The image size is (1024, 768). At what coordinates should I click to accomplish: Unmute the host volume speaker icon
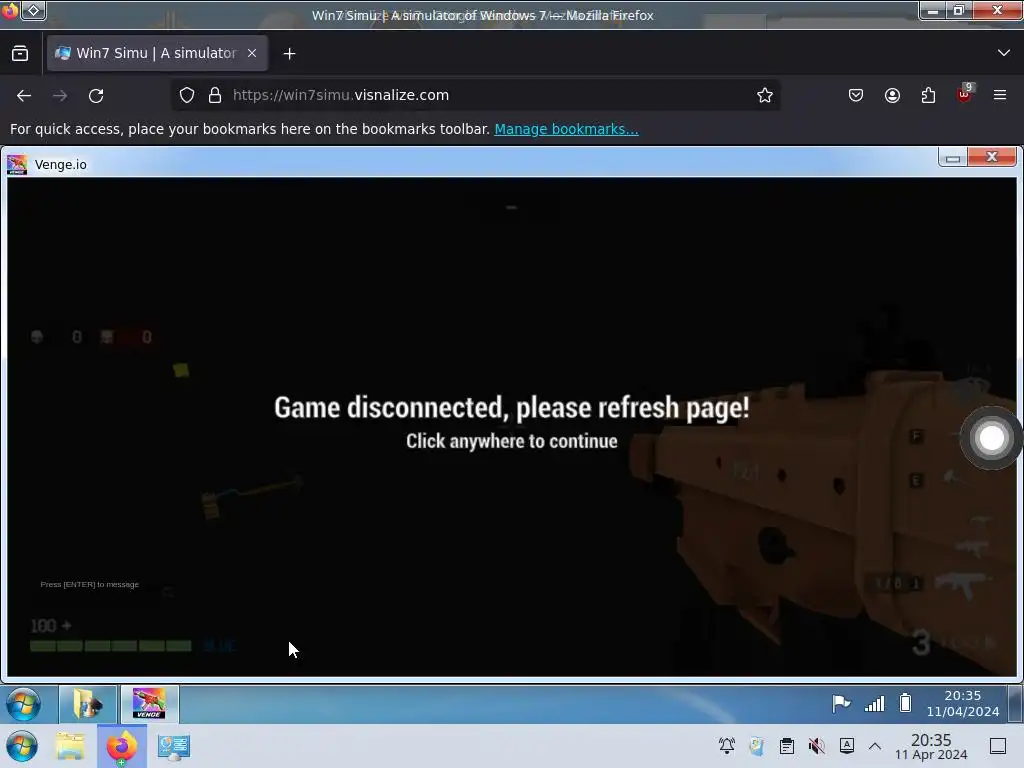pos(816,746)
